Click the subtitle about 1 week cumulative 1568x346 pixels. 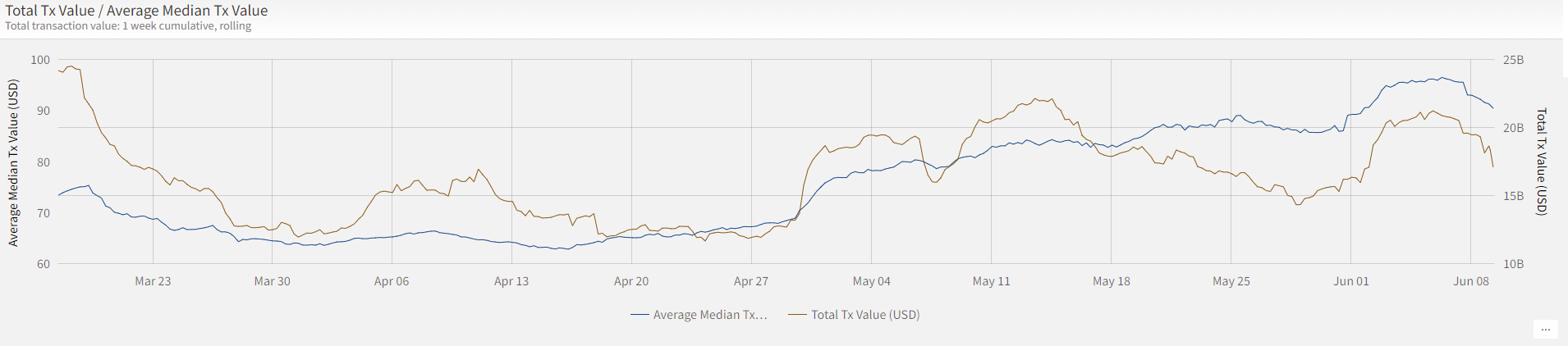128,26
